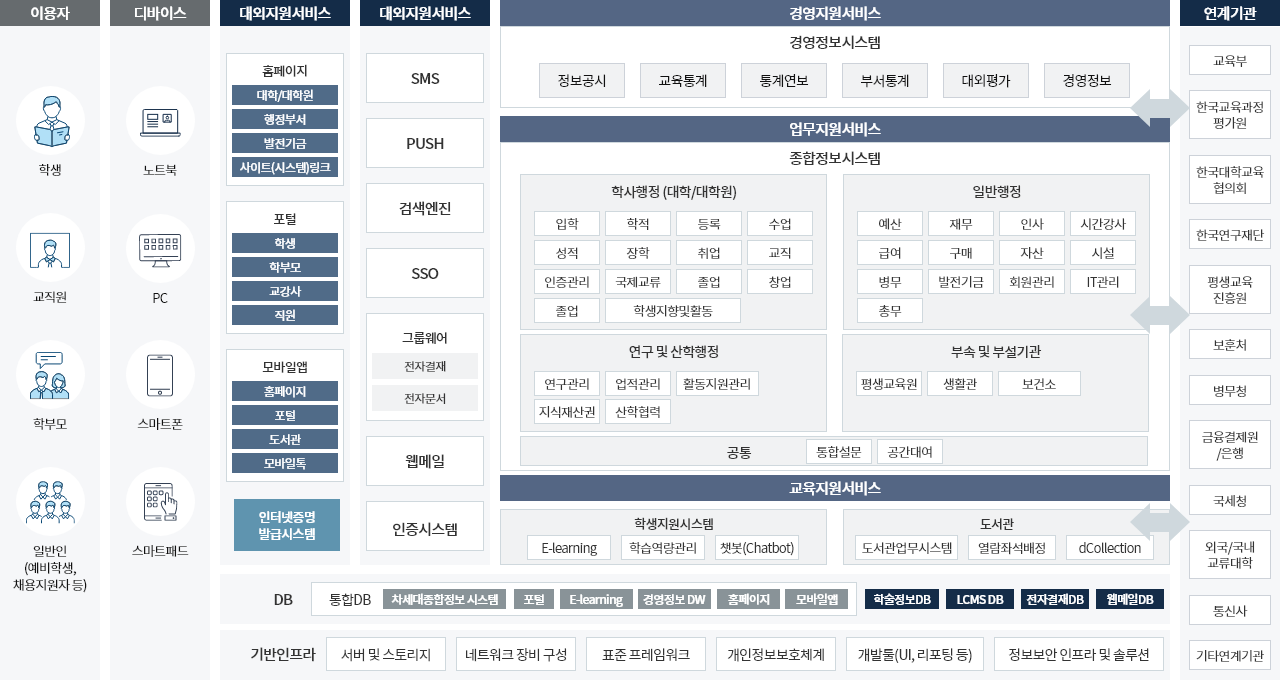Screen dimensions: 1280x680
Task: Click the 인터넷증명 발급시스템 button
Action: click(286, 525)
